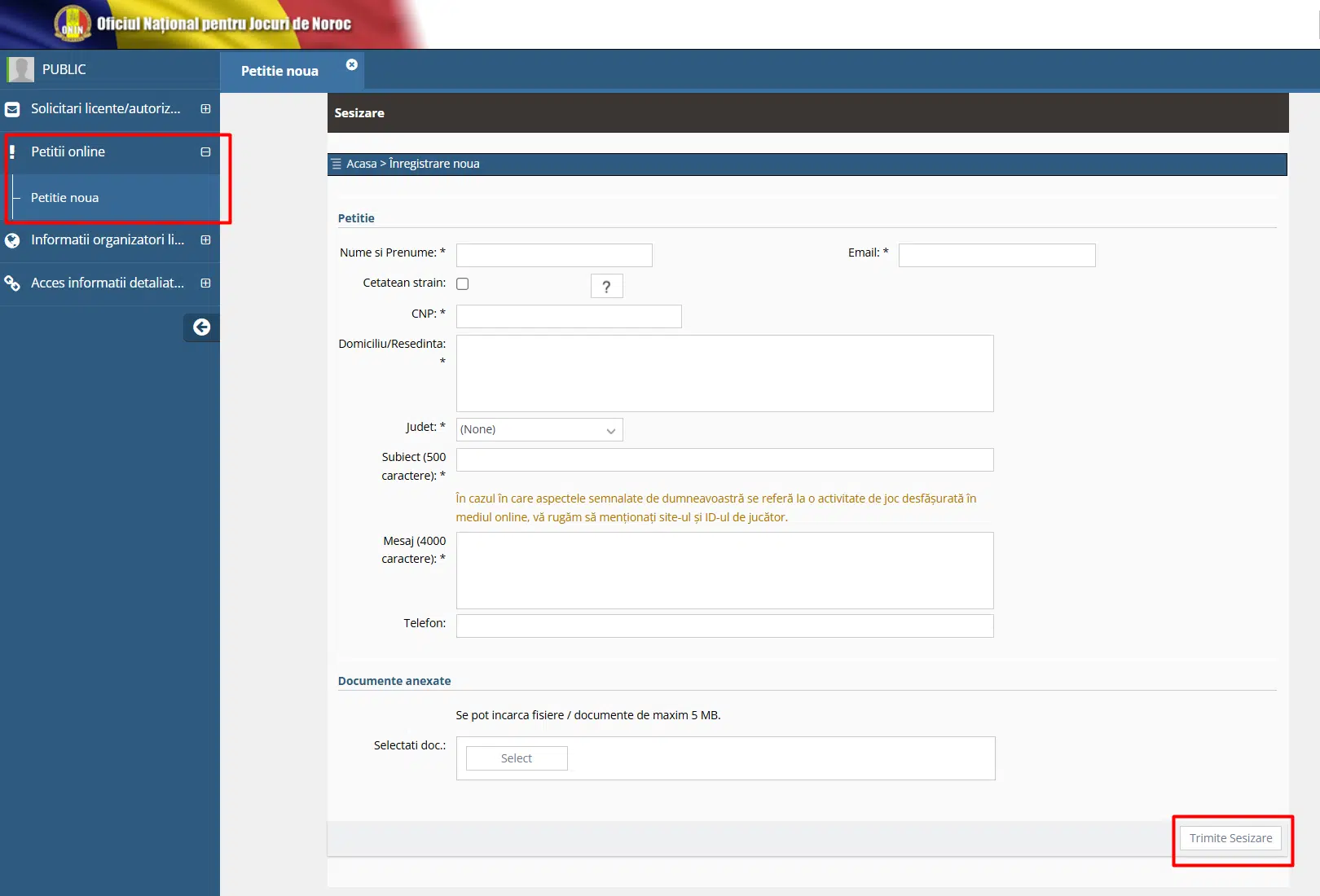Switch to the Petitie noua tab
Viewport: 1320px width, 896px height.
[x=279, y=71]
